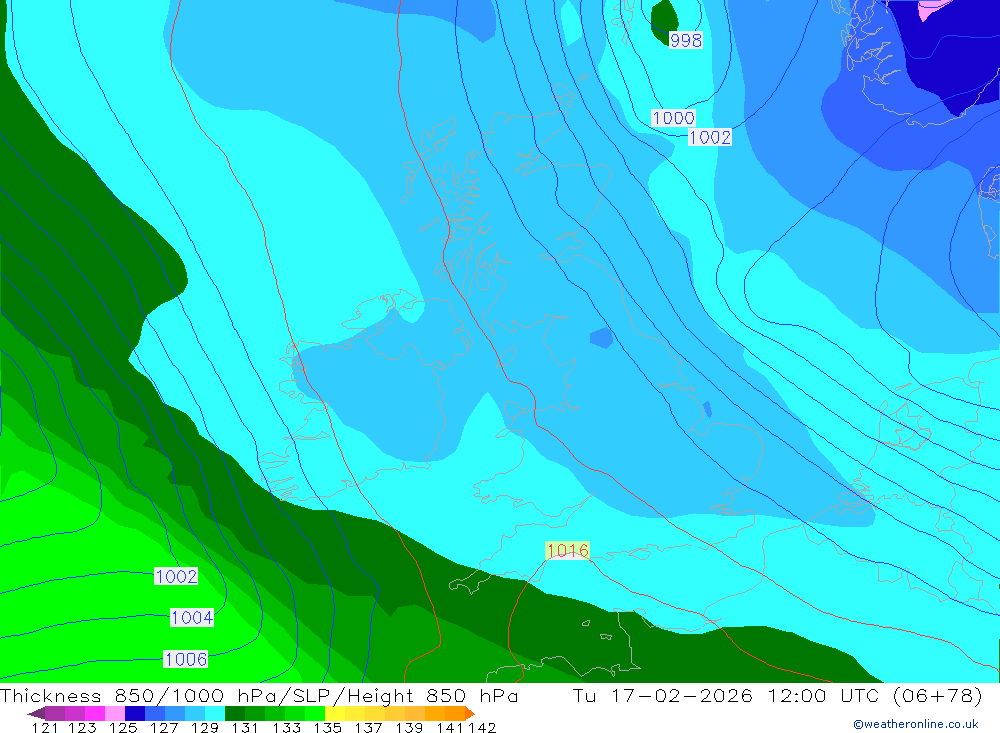Click the 142 legend value
The image size is (1000, 733).
482,727
